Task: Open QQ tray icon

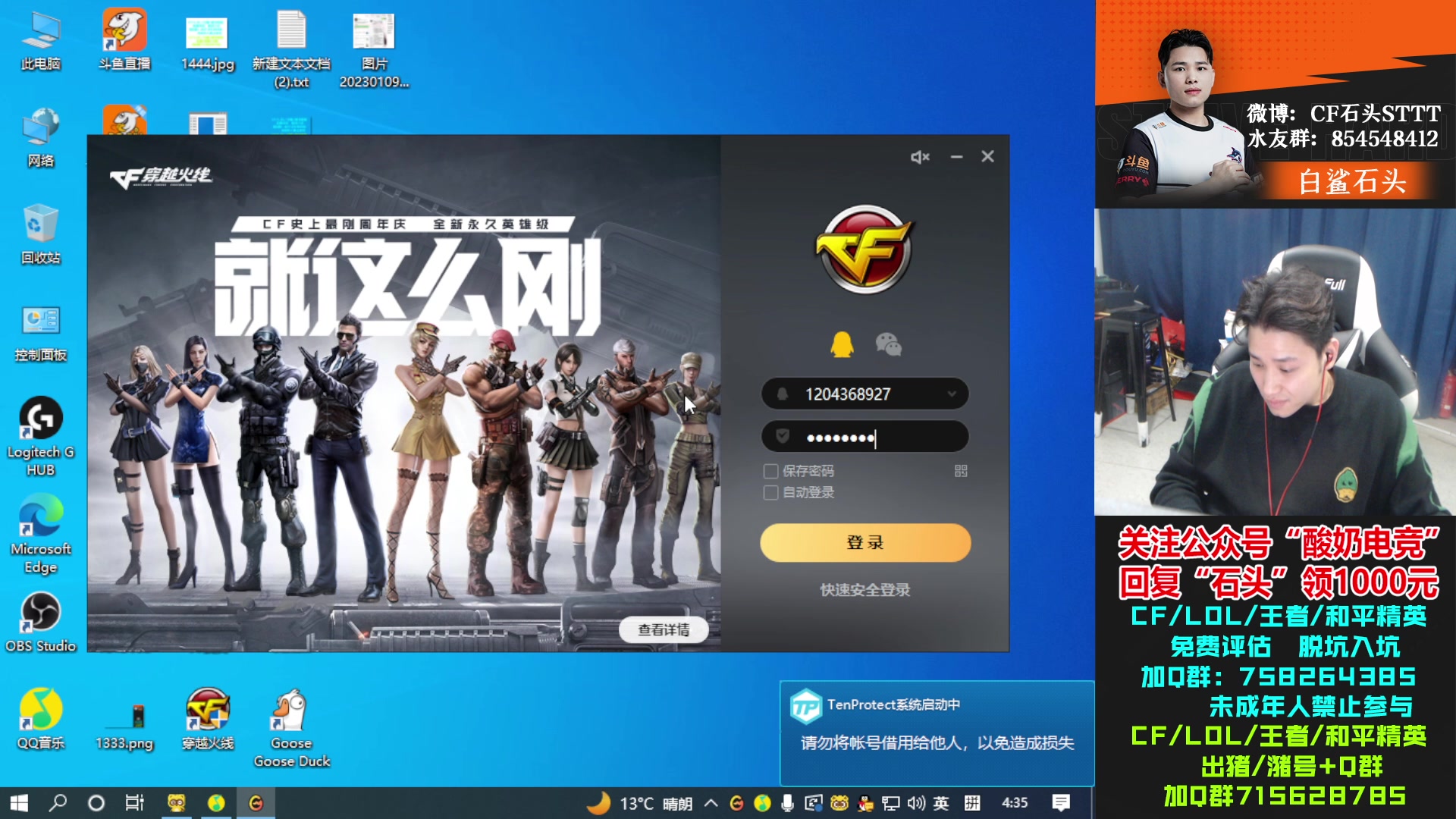Action: click(x=865, y=803)
